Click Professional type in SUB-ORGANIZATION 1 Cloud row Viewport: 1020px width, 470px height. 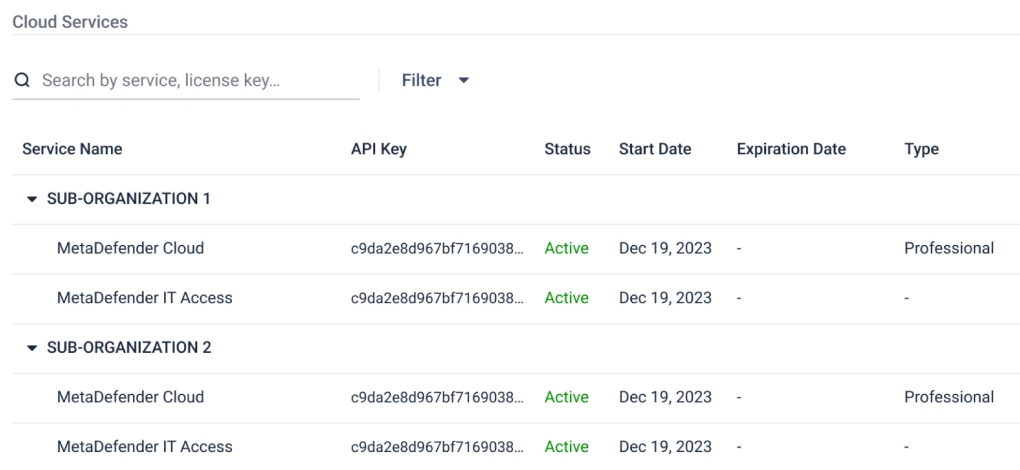pos(948,248)
